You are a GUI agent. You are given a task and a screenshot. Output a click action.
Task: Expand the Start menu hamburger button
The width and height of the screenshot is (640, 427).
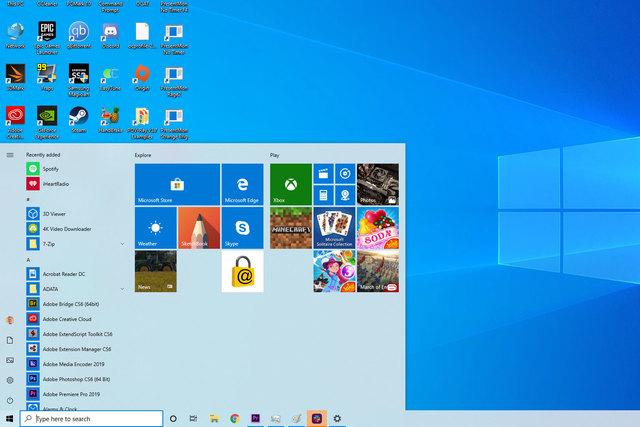pos(10,155)
